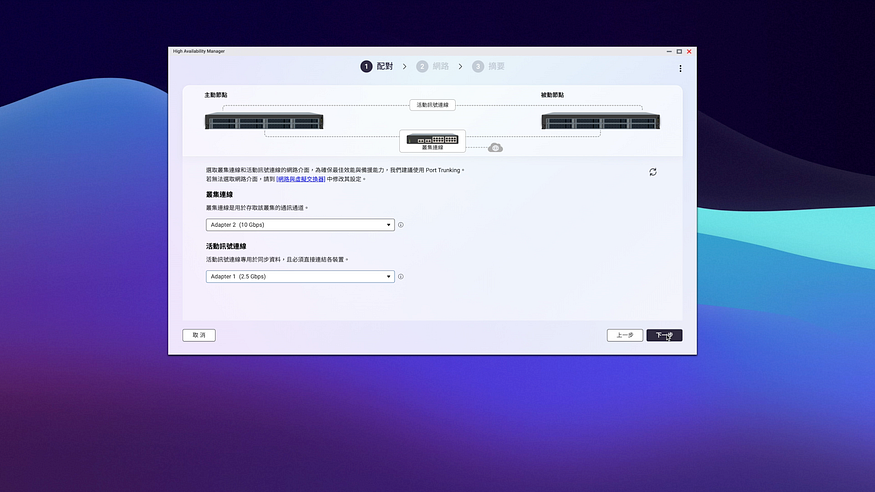
Task: Open the 網路與虛擬交換器 link
Action: tap(301, 179)
